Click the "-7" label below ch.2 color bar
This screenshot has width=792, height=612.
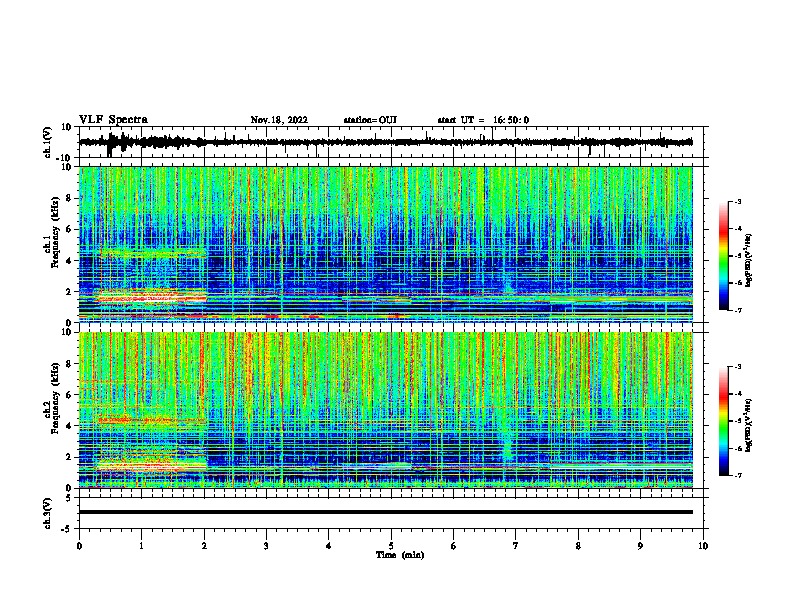click(x=737, y=475)
